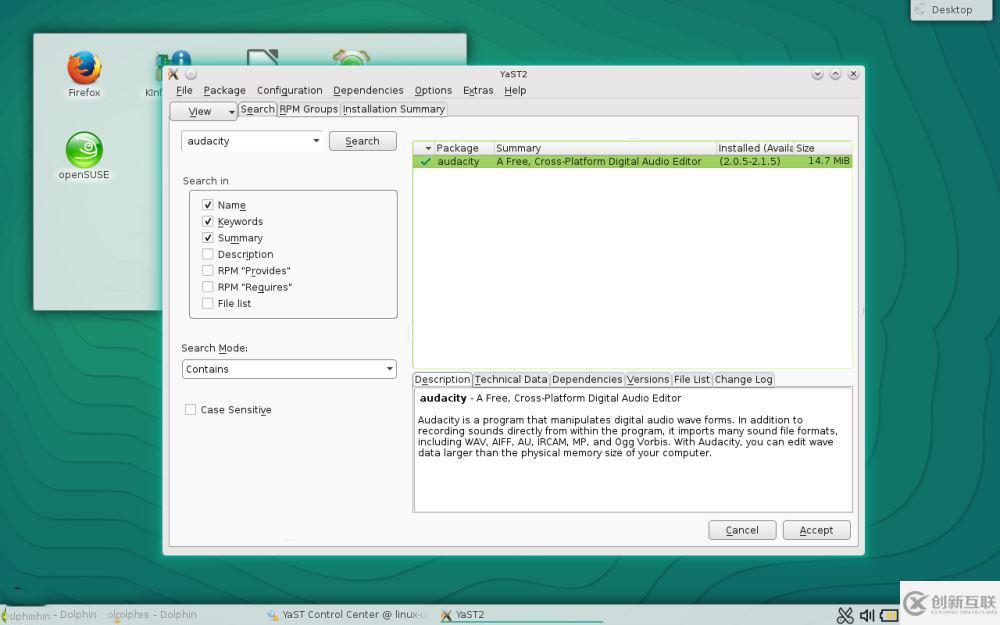Switch to the Installation Summary tab
Viewport: 1000px width, 625px height.
[393, 109]
